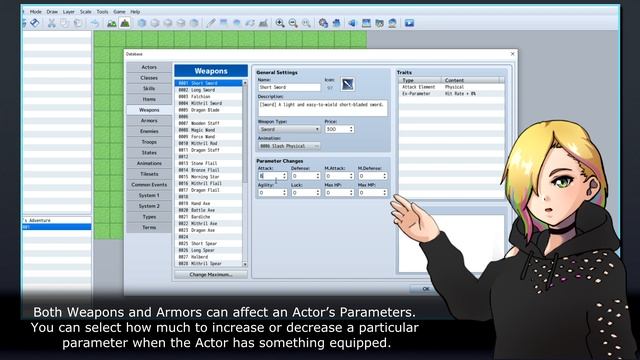
Task: Select '0005 Dragon Blade' in list
Action: 209,110
